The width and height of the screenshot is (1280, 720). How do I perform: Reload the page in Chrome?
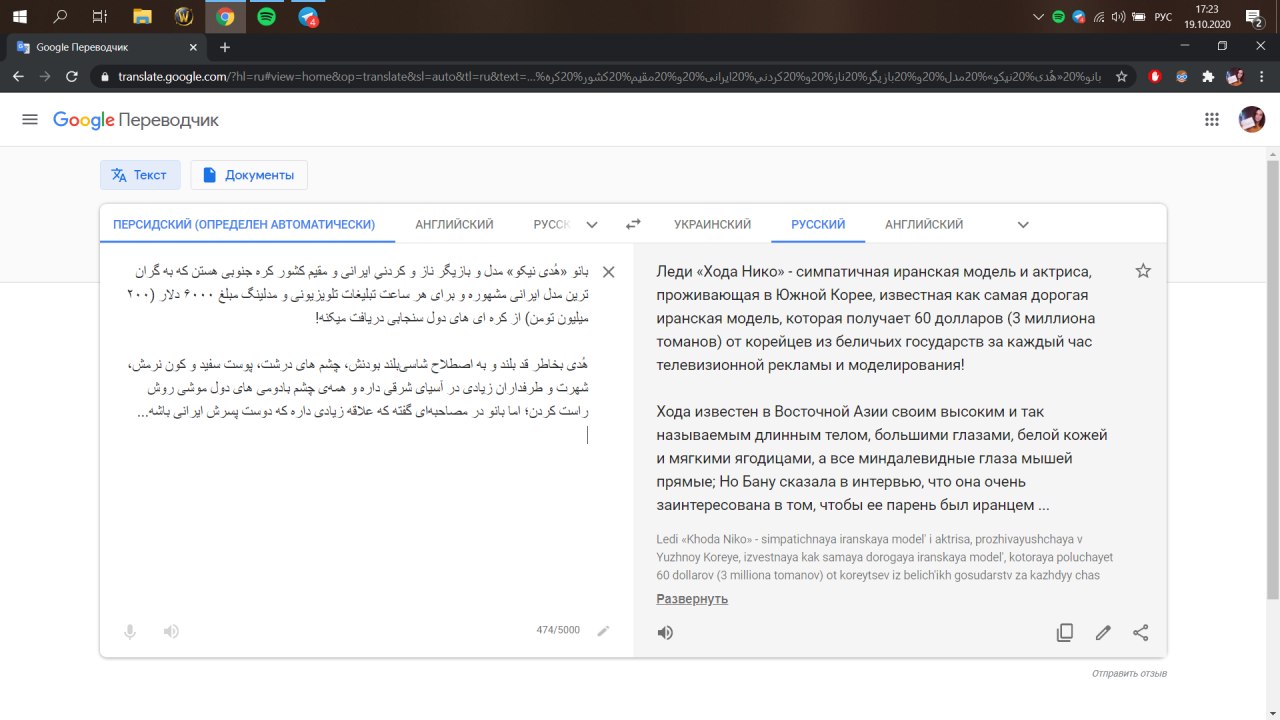click(71, 76)
